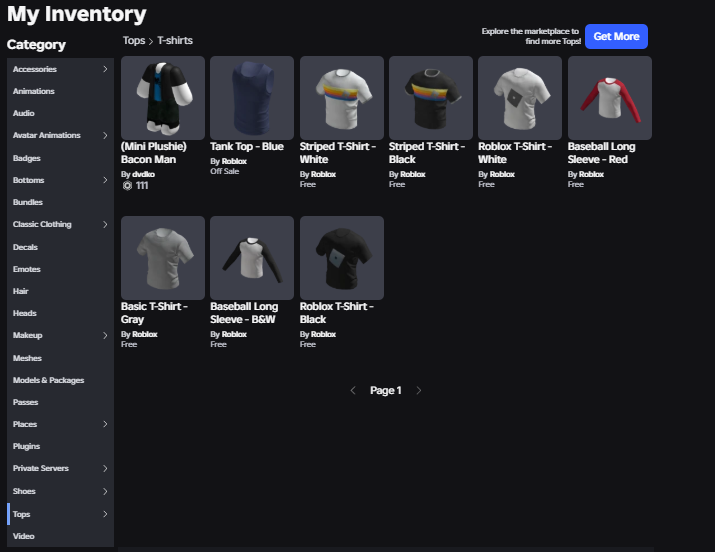Click Roblox creator under Tank Top - Blue

point(234,161)
